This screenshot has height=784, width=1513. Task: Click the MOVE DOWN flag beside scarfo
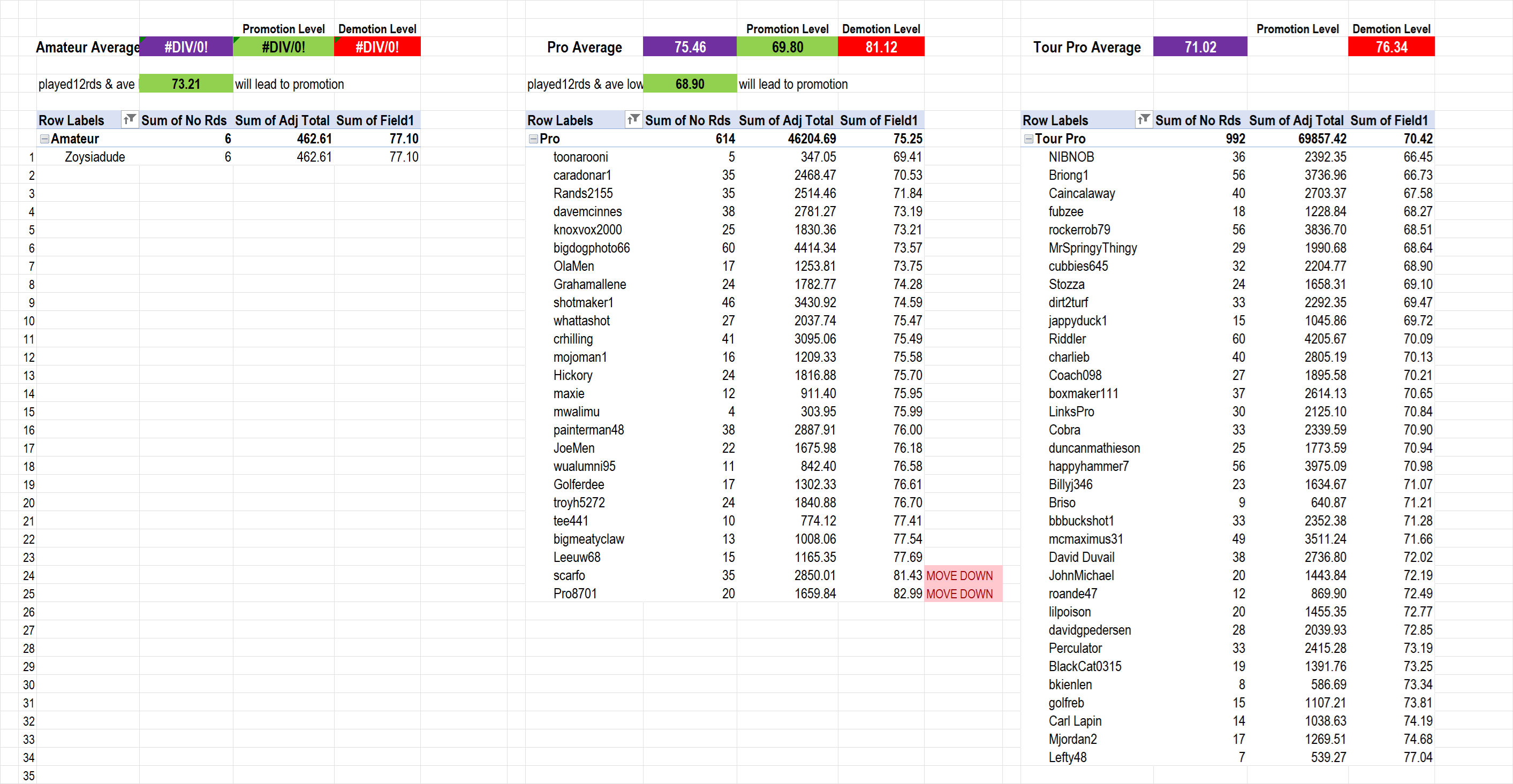coord(959,575)
